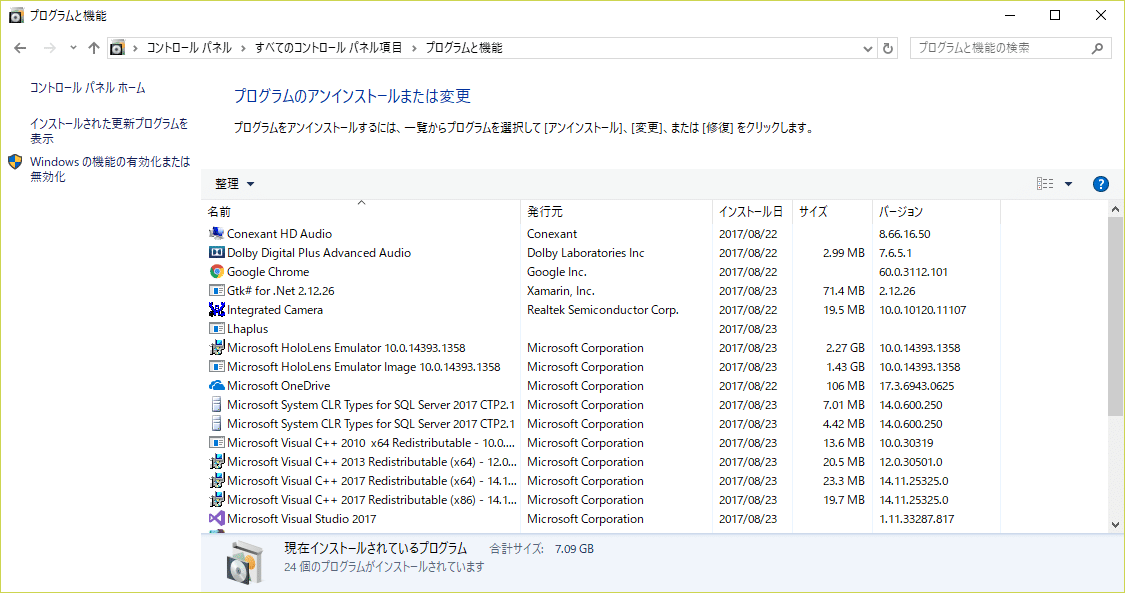Click the Dolby Digital Plus Advanced Audio icon

pos(216,252)
